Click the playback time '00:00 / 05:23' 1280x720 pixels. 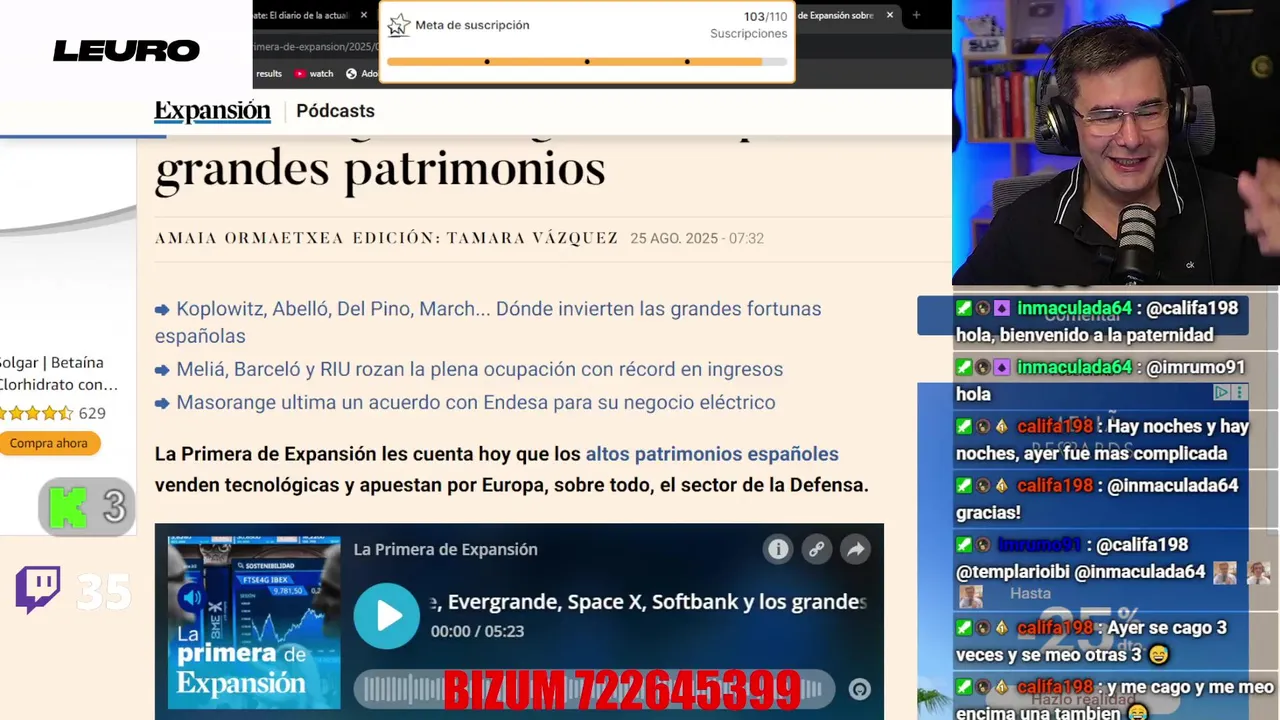[x=477, y=631]
